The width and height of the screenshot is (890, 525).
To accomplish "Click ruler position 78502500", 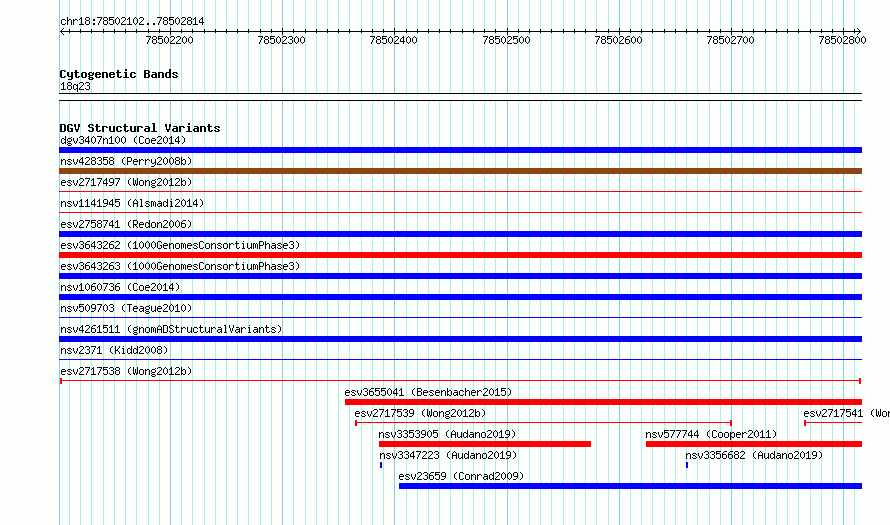I will point(506,40).
